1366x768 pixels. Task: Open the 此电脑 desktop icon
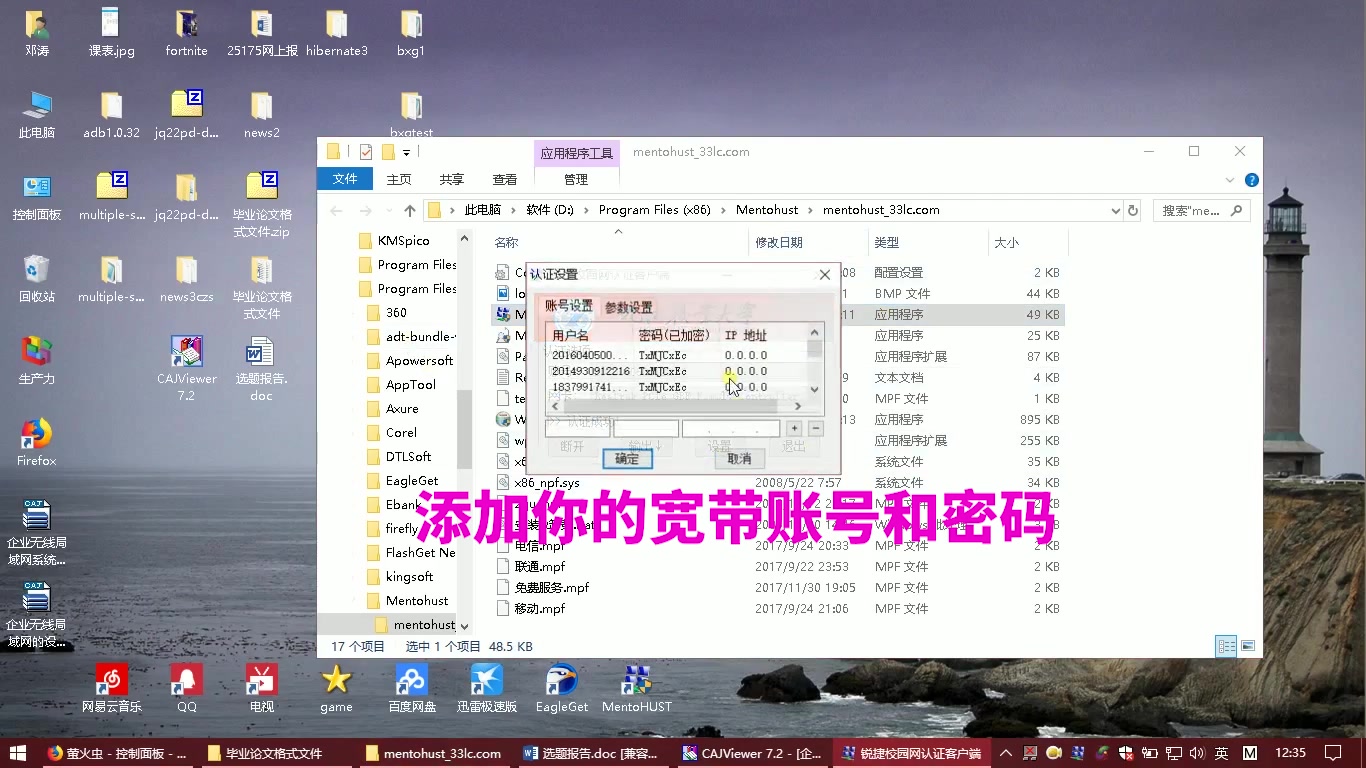pos(36,115)
